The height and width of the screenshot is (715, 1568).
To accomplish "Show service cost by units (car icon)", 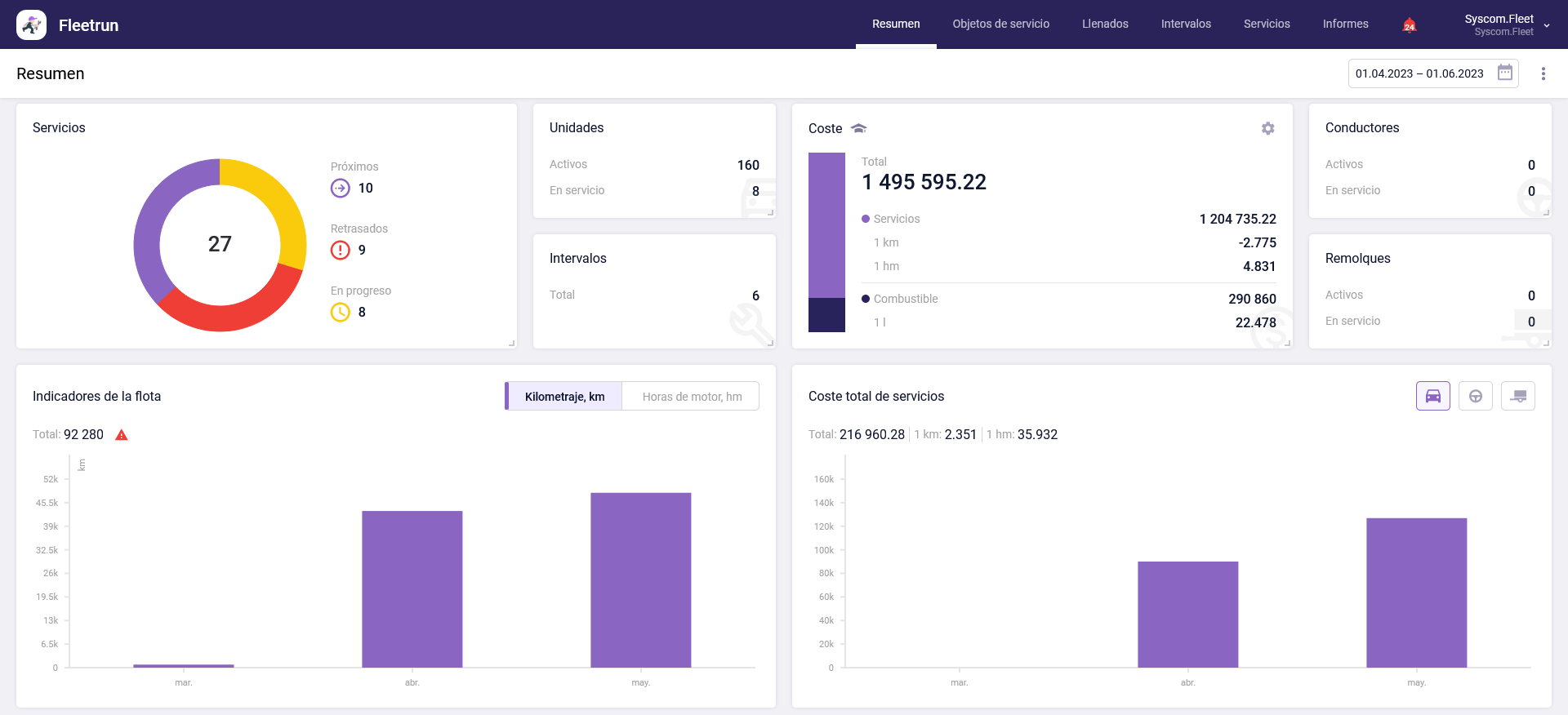I will [1432, 396].
